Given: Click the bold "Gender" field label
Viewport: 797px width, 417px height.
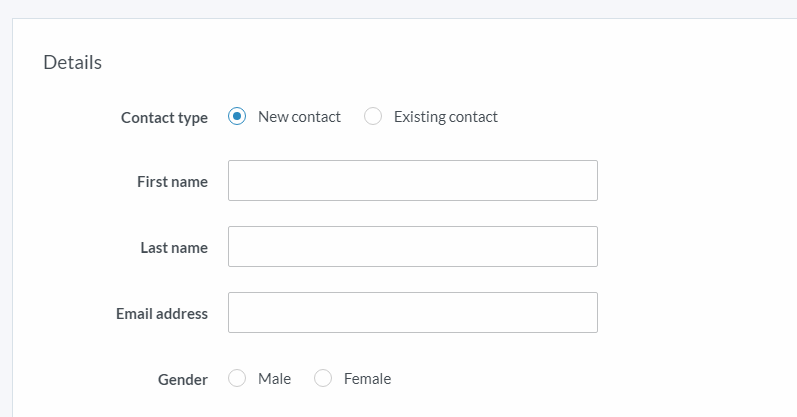Looking at the screenshot, I should point(183,380).
